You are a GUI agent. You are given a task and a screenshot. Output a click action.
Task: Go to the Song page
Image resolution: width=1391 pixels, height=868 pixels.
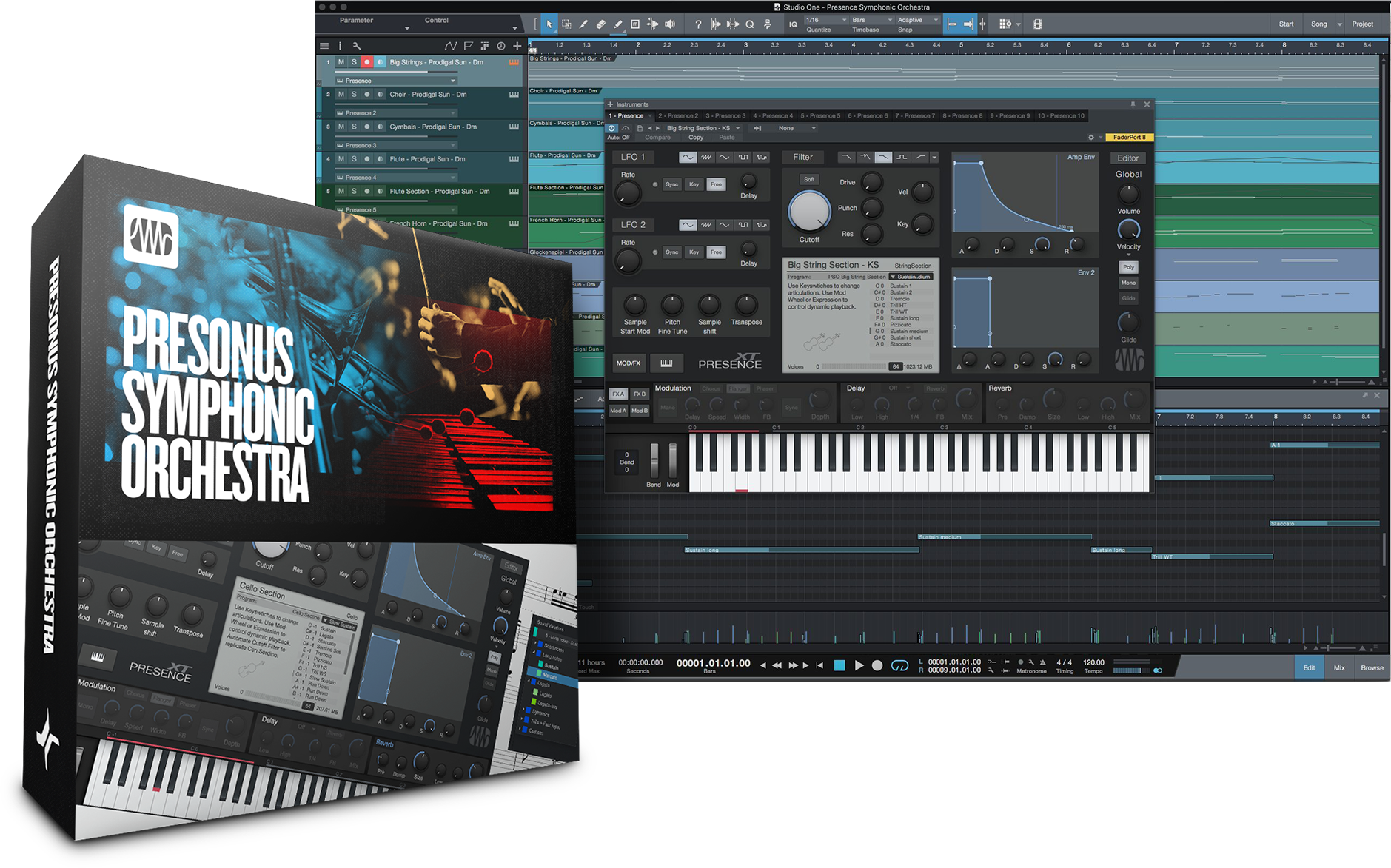tap(1319, 24)
